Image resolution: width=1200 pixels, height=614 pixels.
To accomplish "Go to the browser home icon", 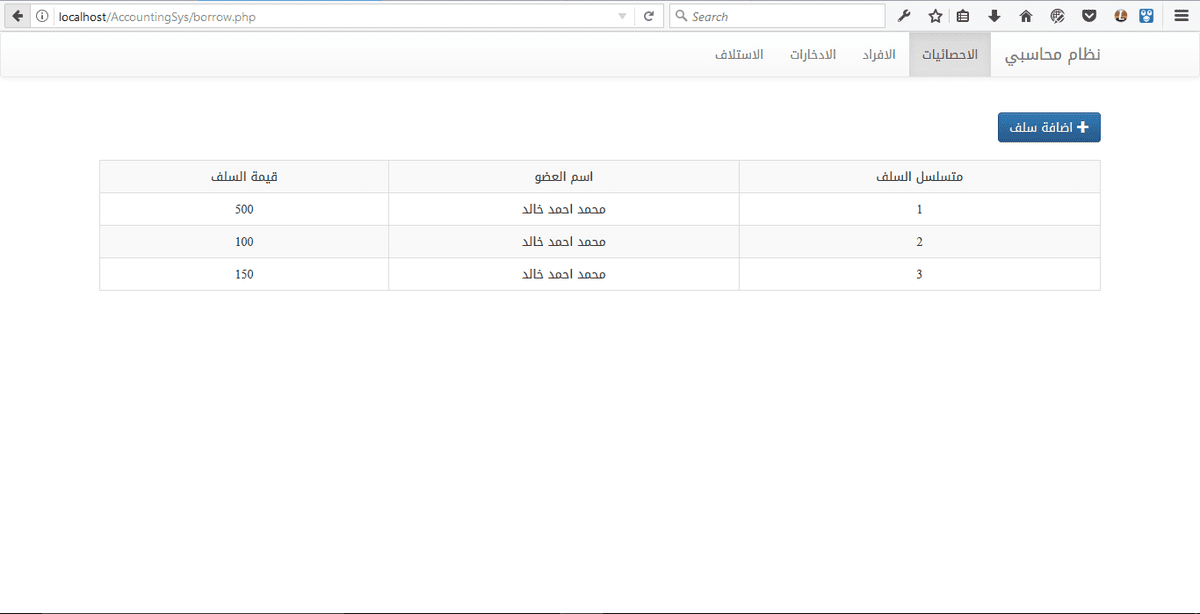I will (x=1025, y=16).
